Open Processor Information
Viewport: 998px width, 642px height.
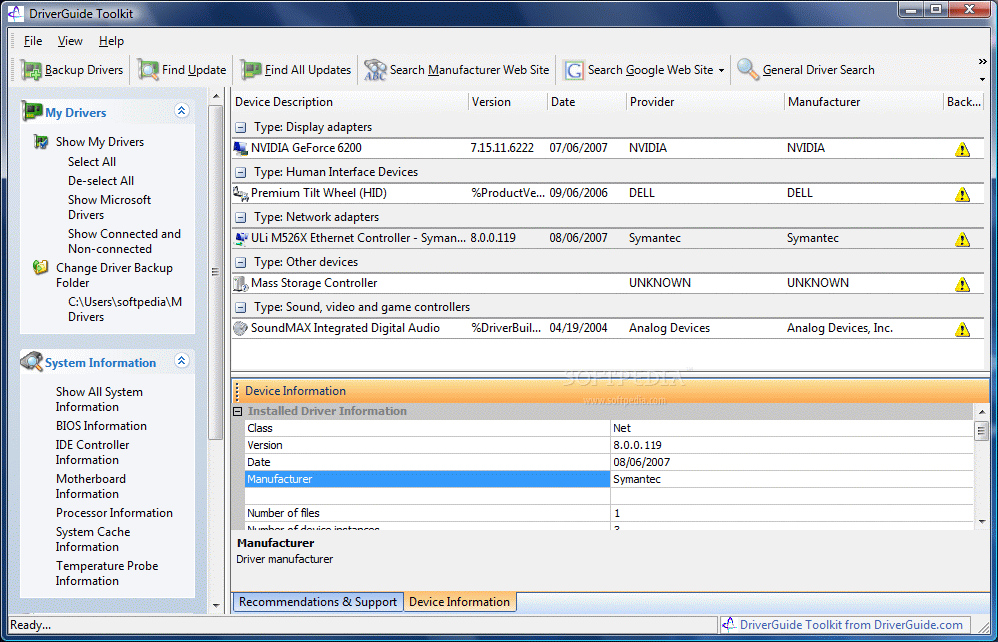click(x=114, y=513)
